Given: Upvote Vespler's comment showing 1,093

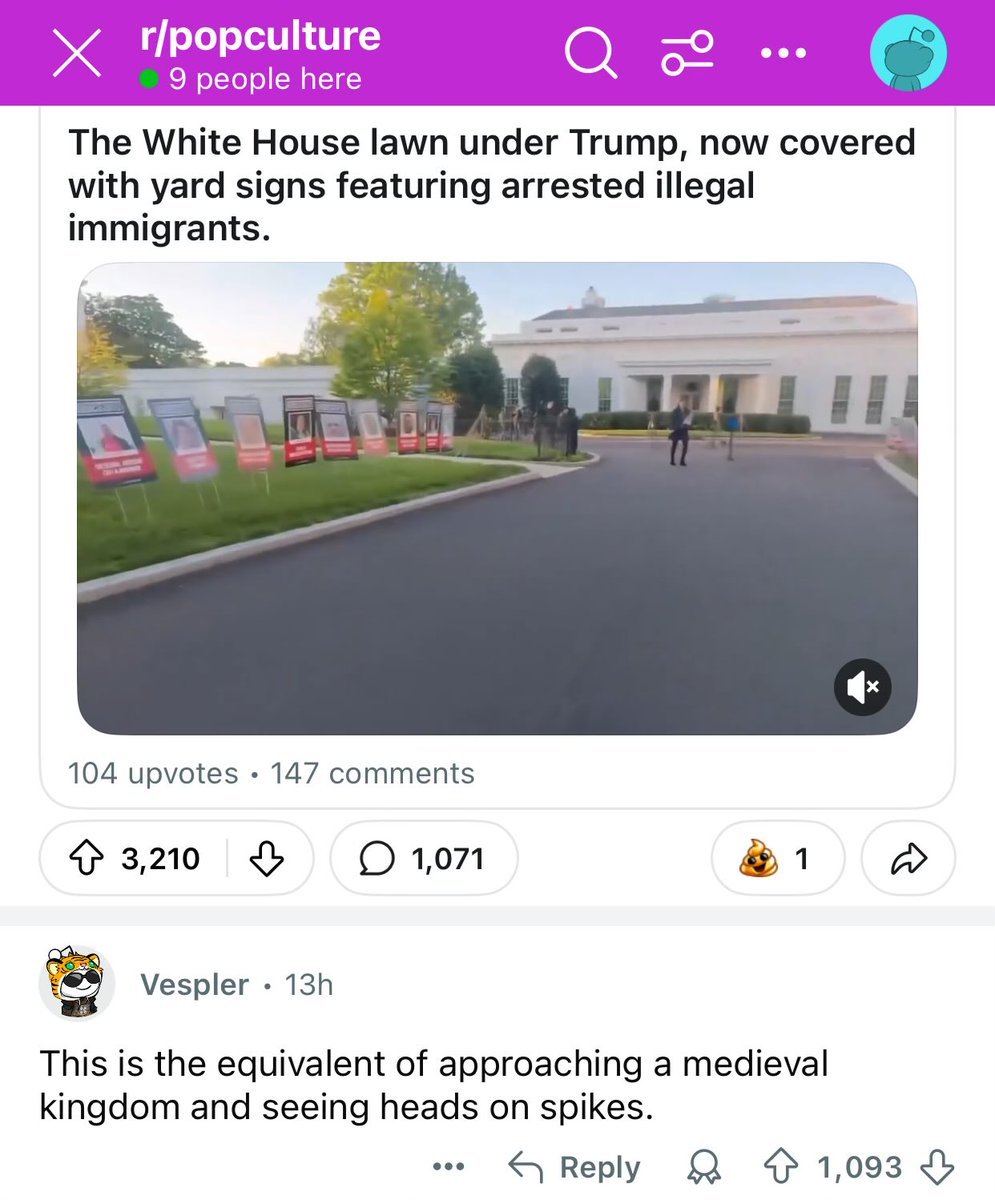Looking at the screenshot, I should point(780,1166).
